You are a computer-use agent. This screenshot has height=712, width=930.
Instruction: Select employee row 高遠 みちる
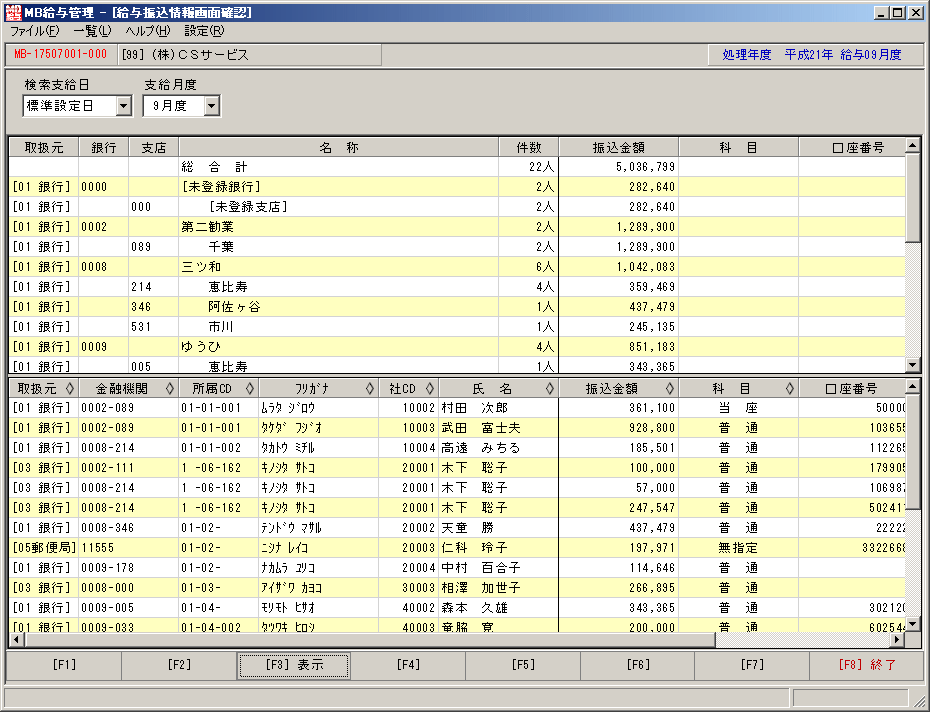click(457, 448)
